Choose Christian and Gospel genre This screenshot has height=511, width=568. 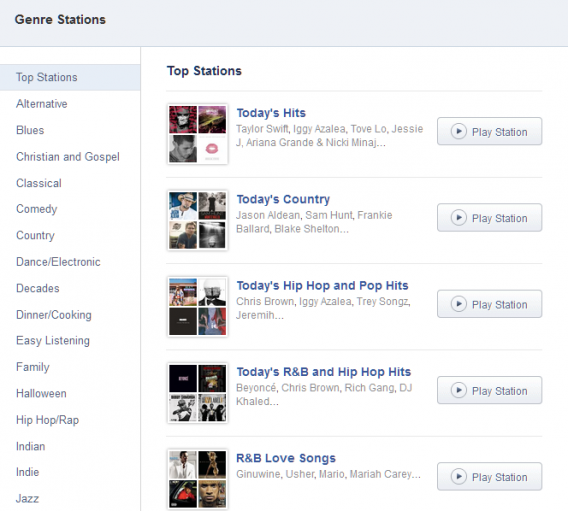(x=68, y=157)
